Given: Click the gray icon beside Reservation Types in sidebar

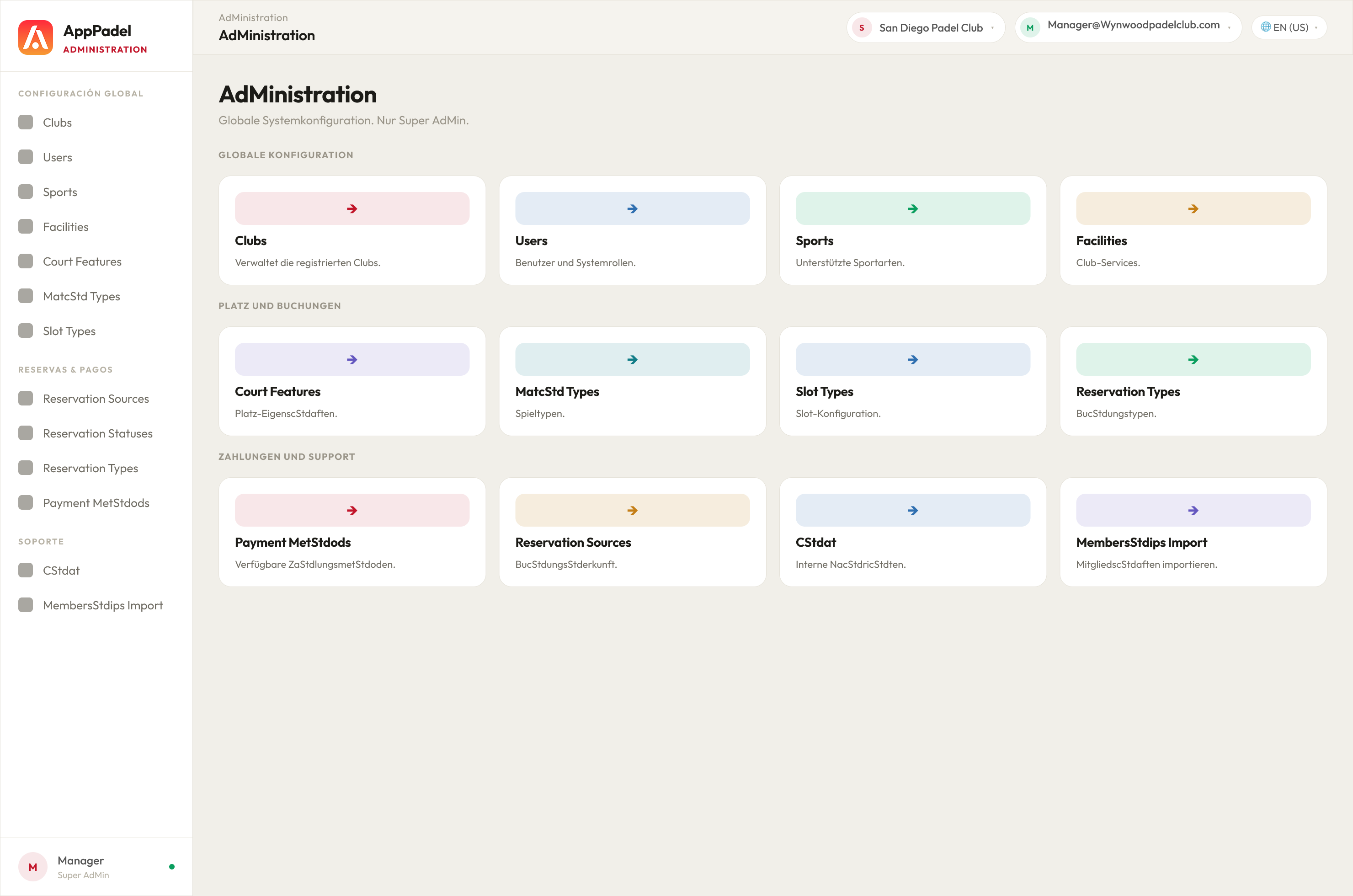Looking at the screenshot, I should coord(26,468).
